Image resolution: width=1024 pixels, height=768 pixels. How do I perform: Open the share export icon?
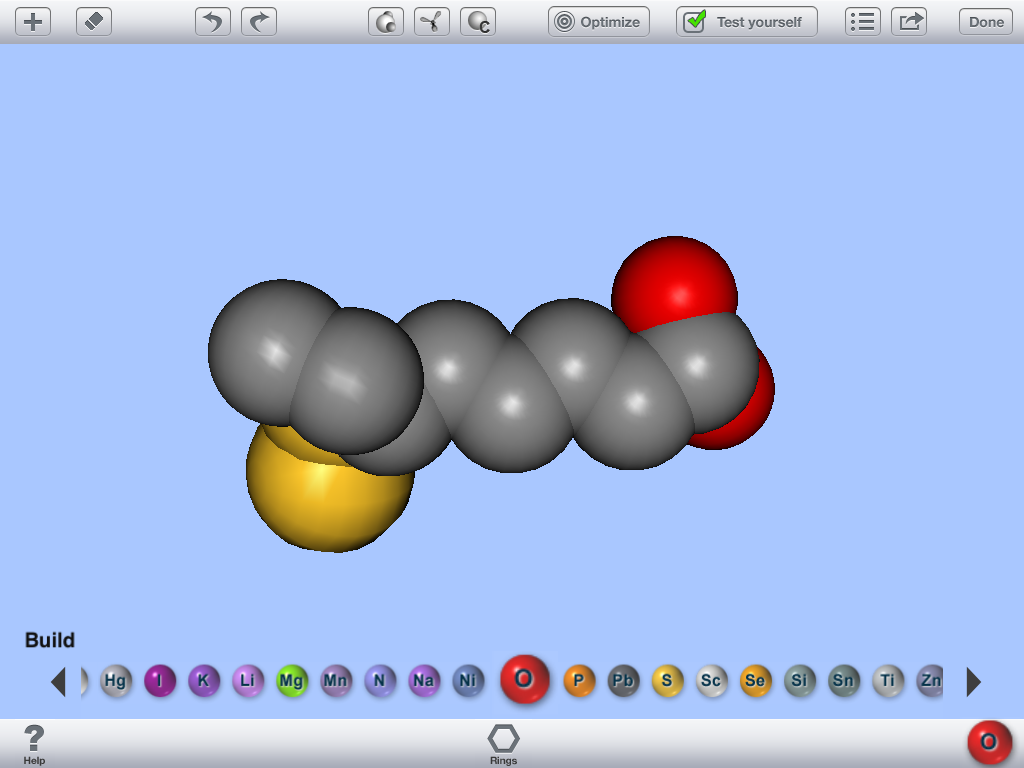(909, 22)
